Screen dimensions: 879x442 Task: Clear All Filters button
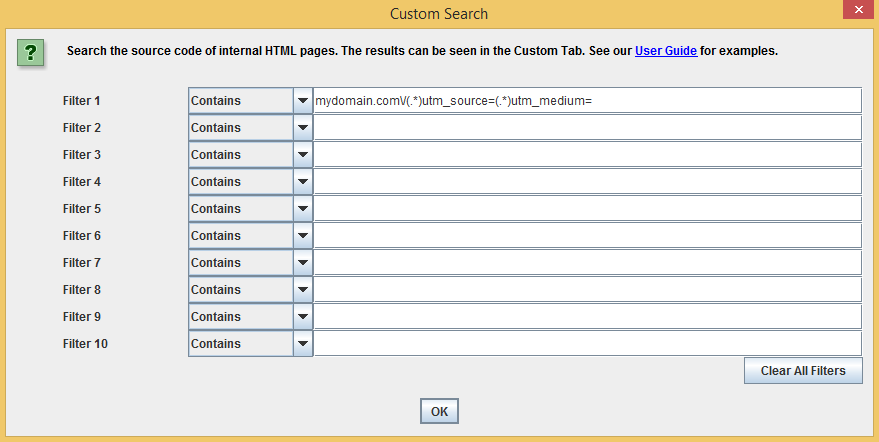point(803,371)
